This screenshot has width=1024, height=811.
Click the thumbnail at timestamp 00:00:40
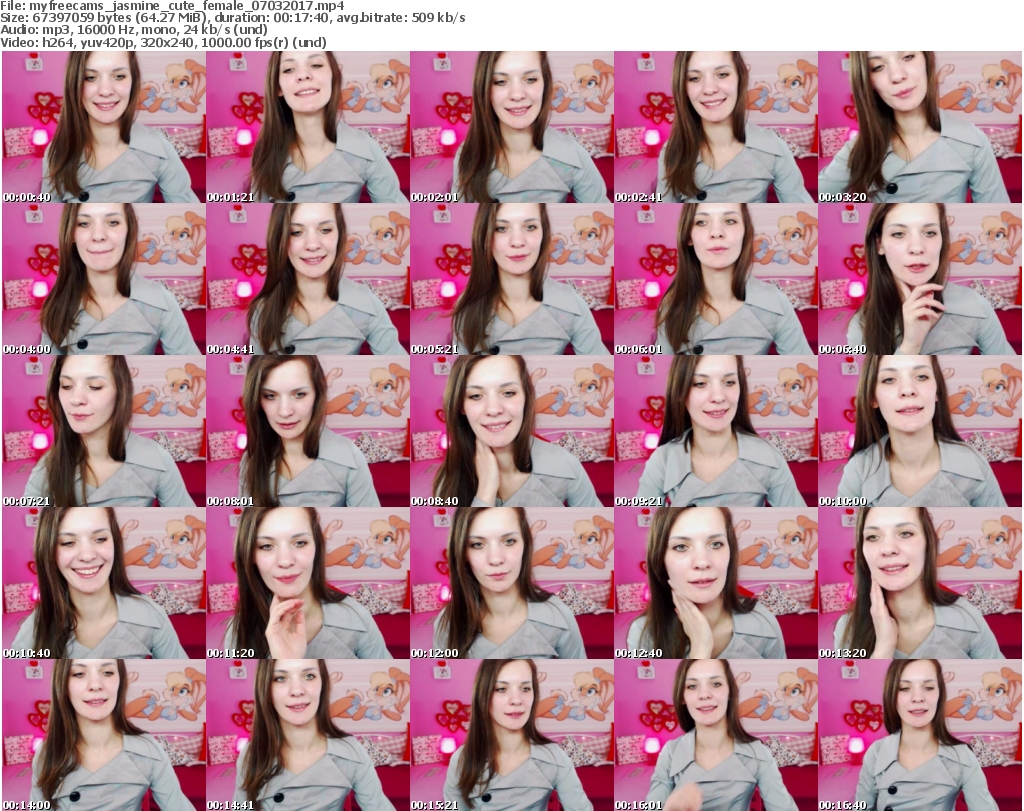(x=104, y=127)
